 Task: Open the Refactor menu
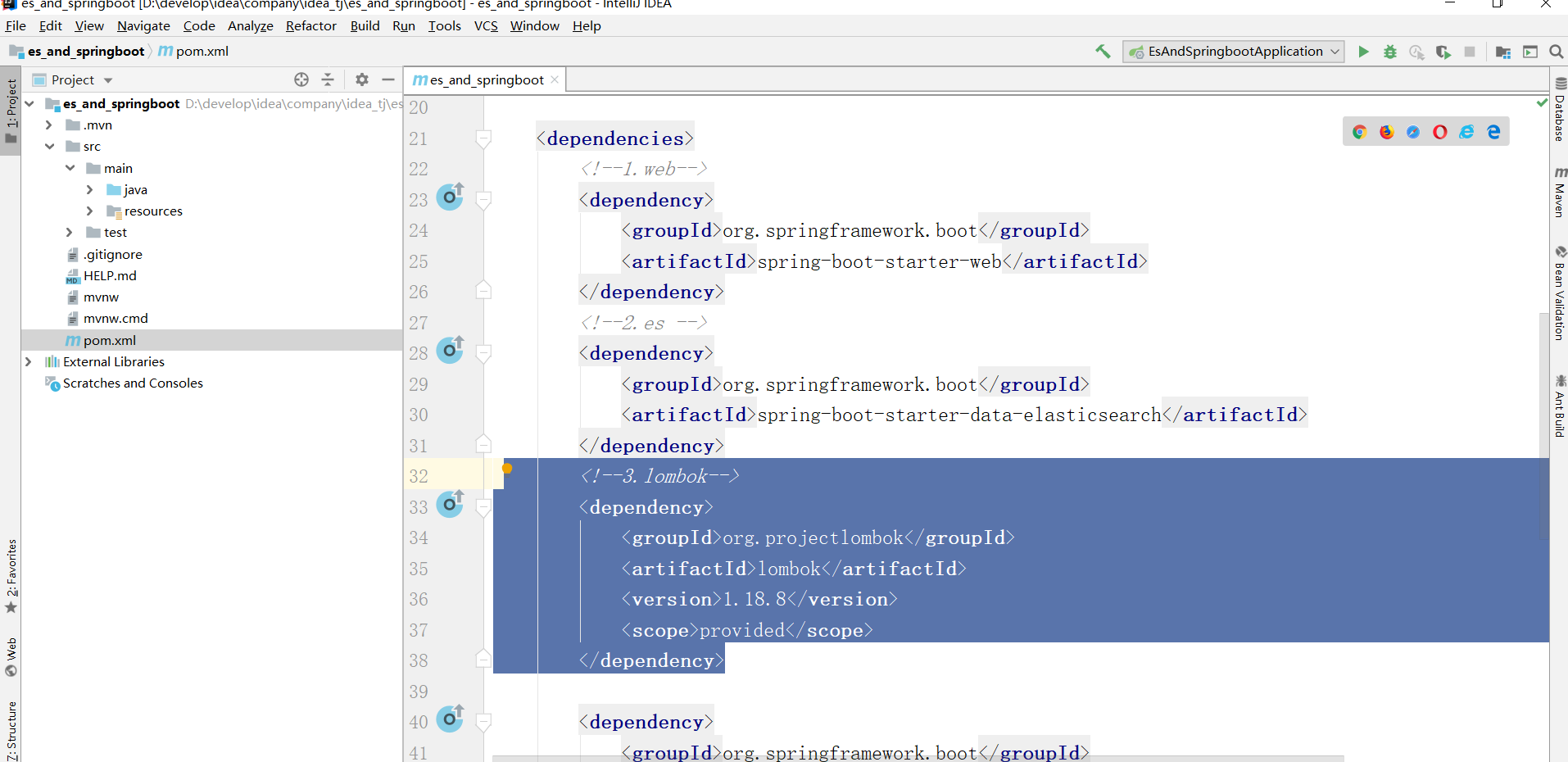click(x=311, y=25)
